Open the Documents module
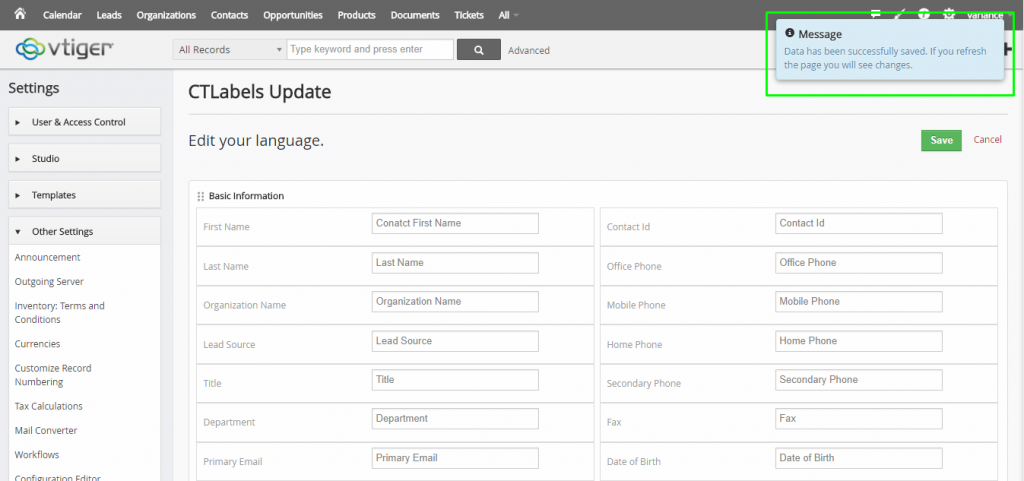 (415, 15)
